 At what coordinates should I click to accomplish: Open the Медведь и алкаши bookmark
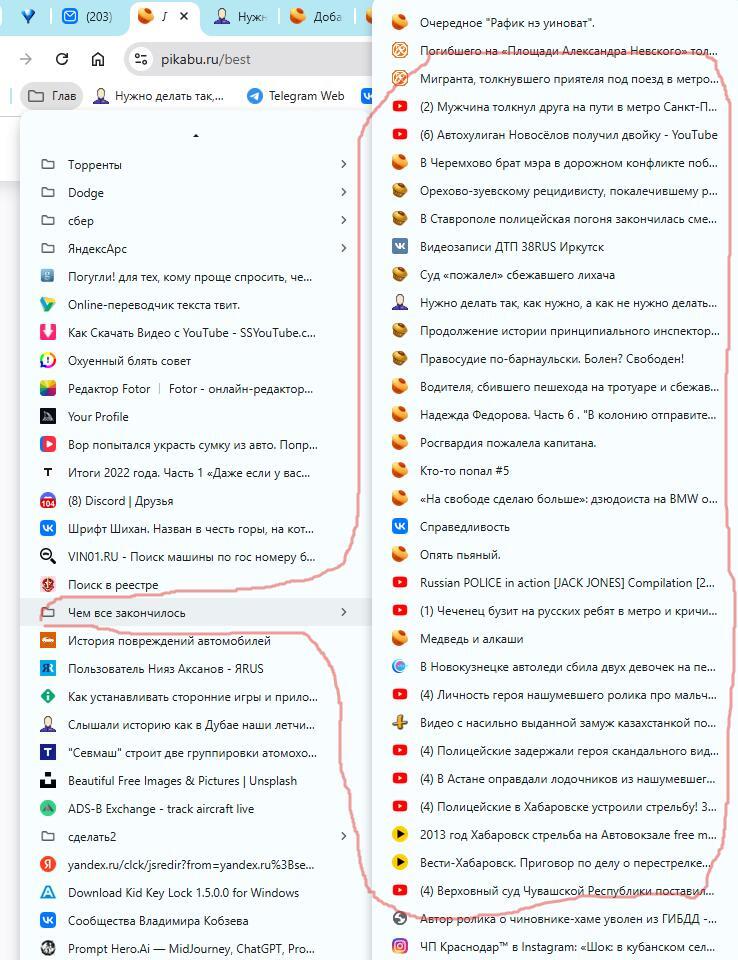click(471, 638)
